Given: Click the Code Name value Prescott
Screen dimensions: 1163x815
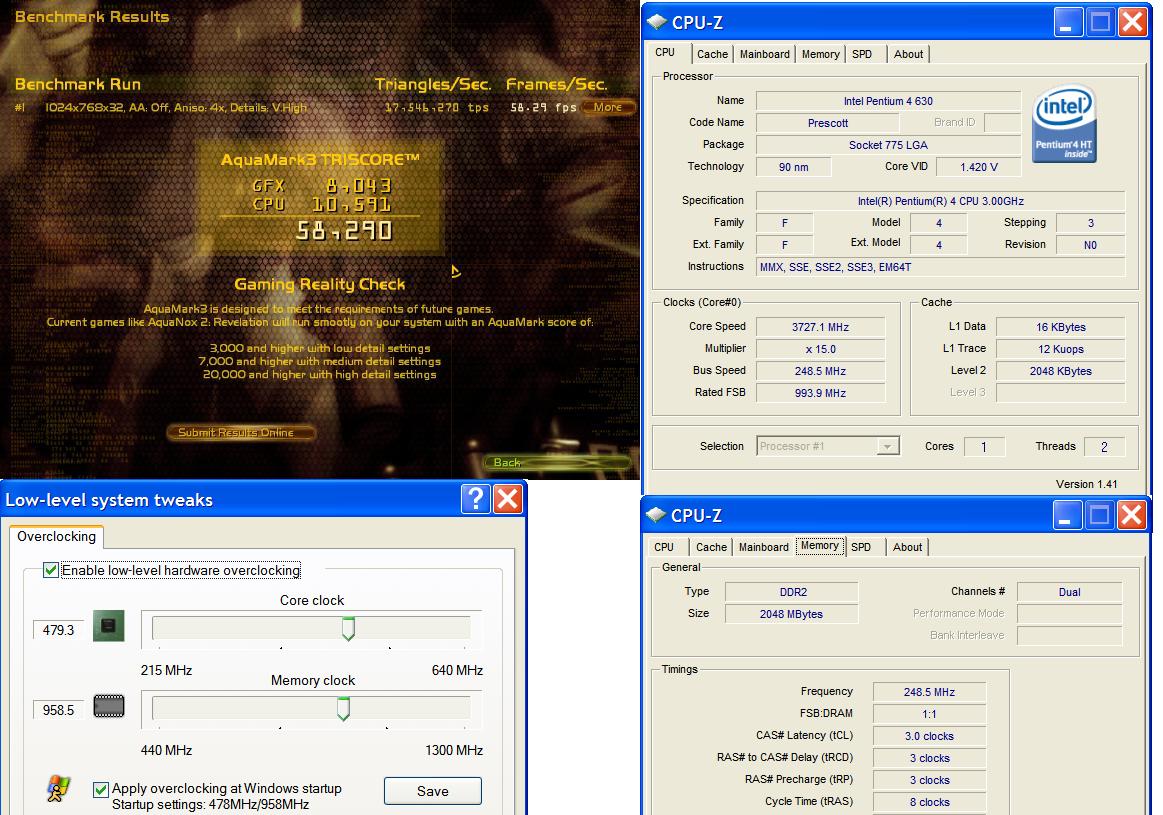Looking at the screenshot, I should [x=828, y=123].
